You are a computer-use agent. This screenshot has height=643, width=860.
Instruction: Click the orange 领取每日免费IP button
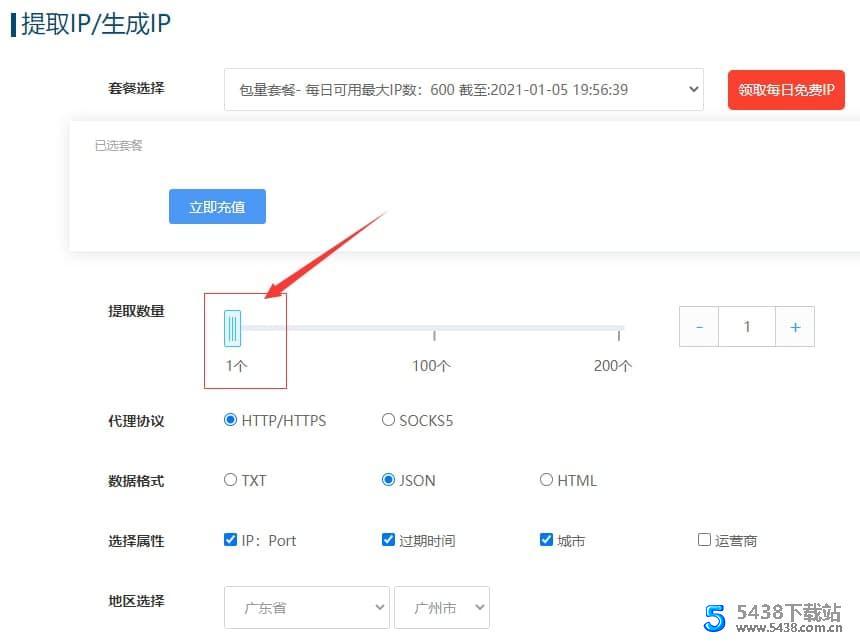[x=786, y=89]
